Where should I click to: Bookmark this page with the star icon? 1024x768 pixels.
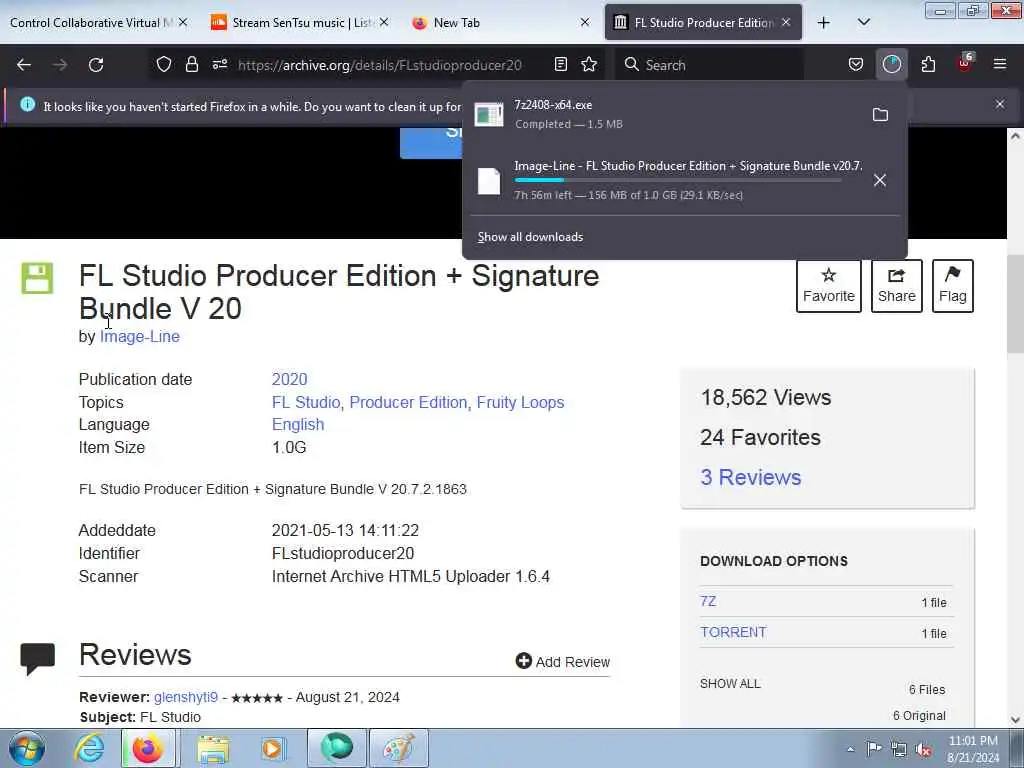coord(589,64)
